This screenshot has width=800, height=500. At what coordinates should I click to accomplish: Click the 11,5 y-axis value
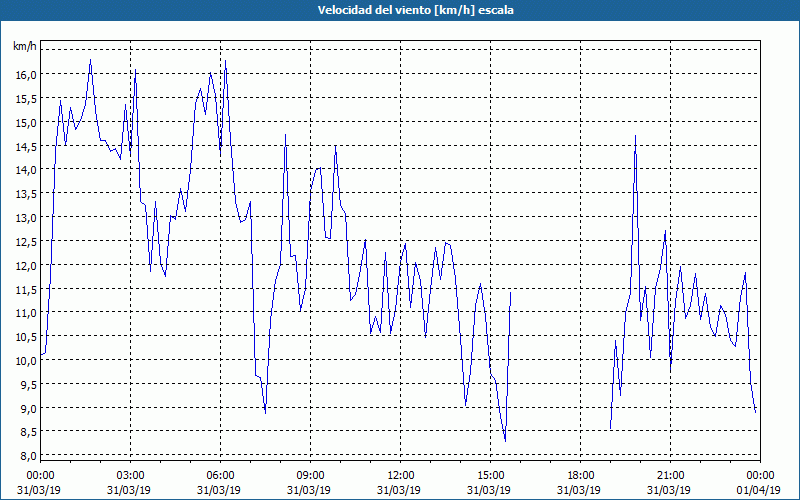click(25, 289)
